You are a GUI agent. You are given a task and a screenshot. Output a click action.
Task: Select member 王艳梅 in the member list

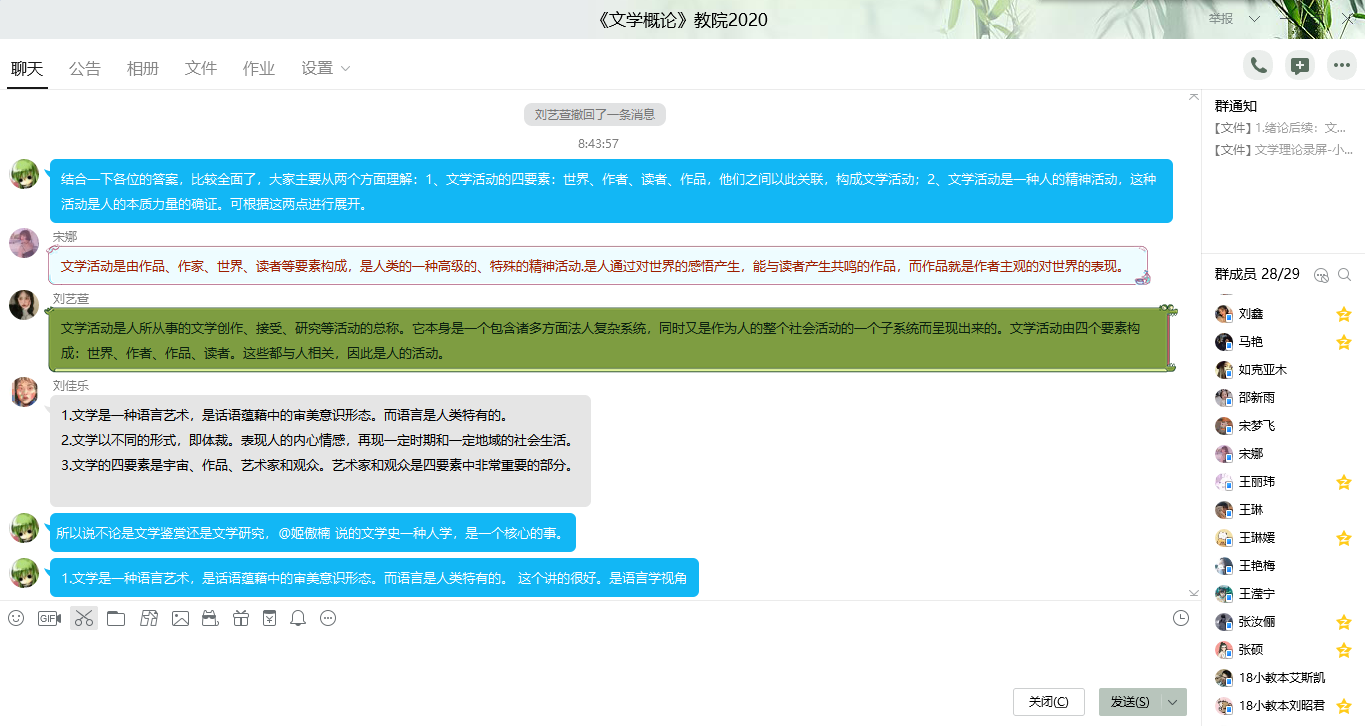pyautogui.click(x=1256, y=566)
